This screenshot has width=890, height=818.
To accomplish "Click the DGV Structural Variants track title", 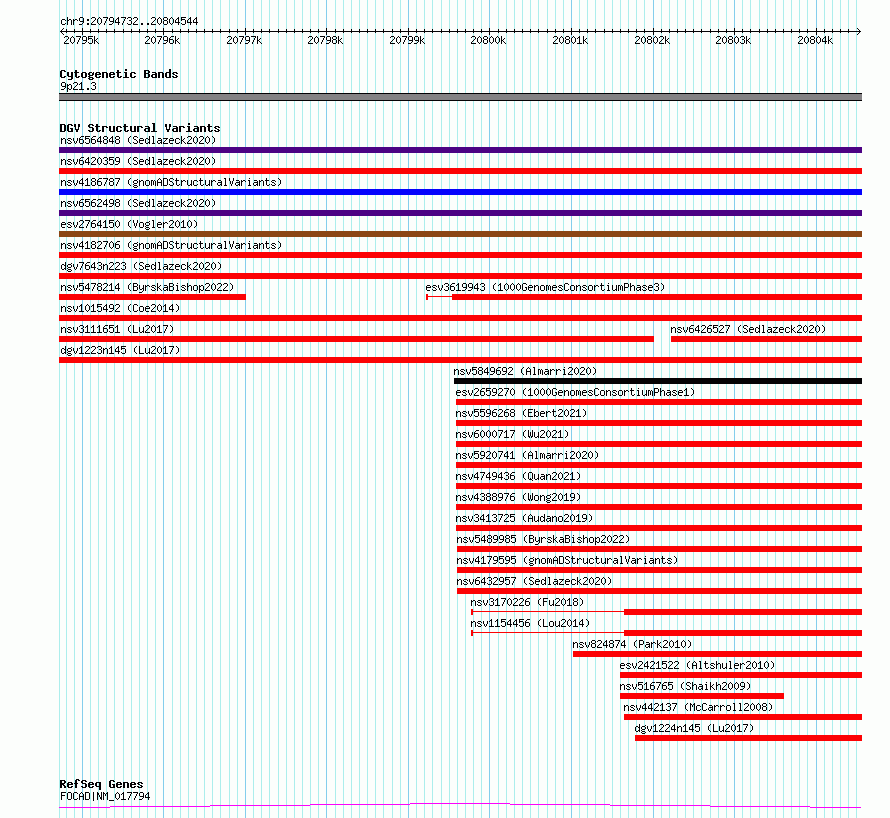I will (x=140, y=128).
